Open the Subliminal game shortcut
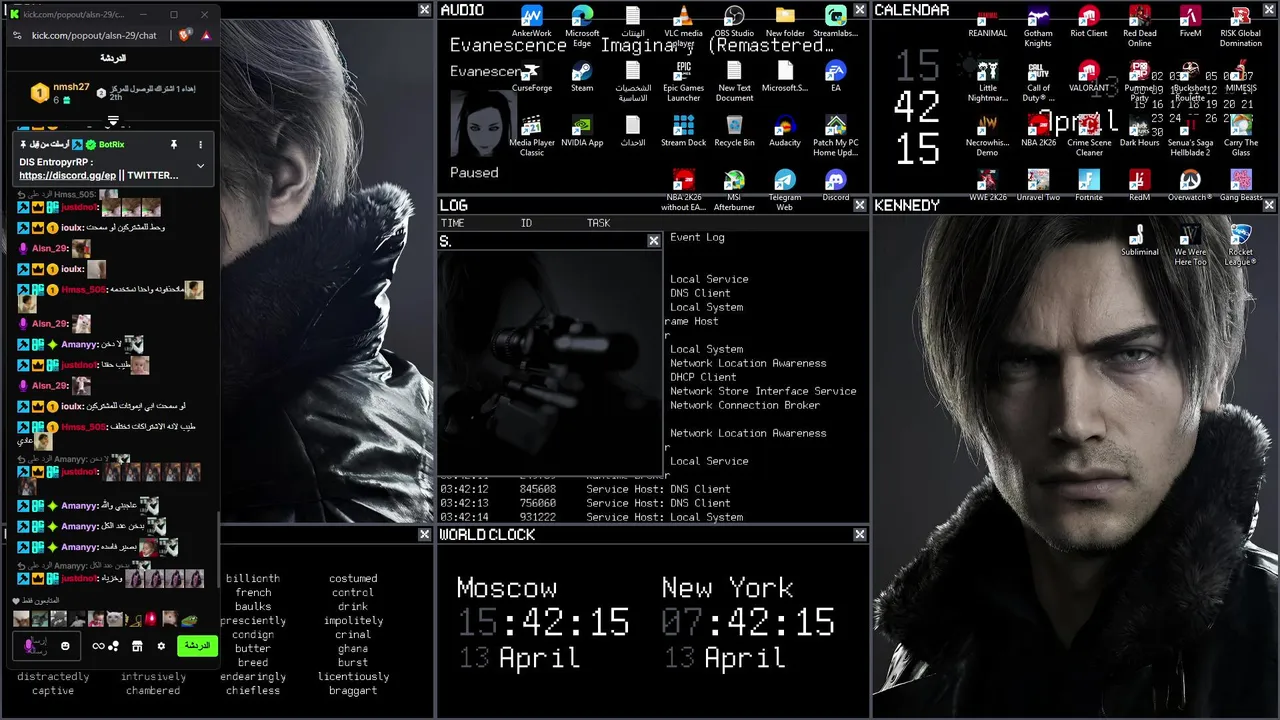 [x=1139, y=241]
